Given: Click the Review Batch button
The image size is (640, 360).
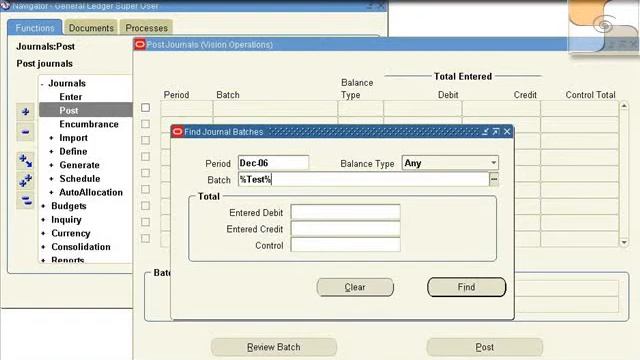Looking at the screenshot, I should coord(274,347).
